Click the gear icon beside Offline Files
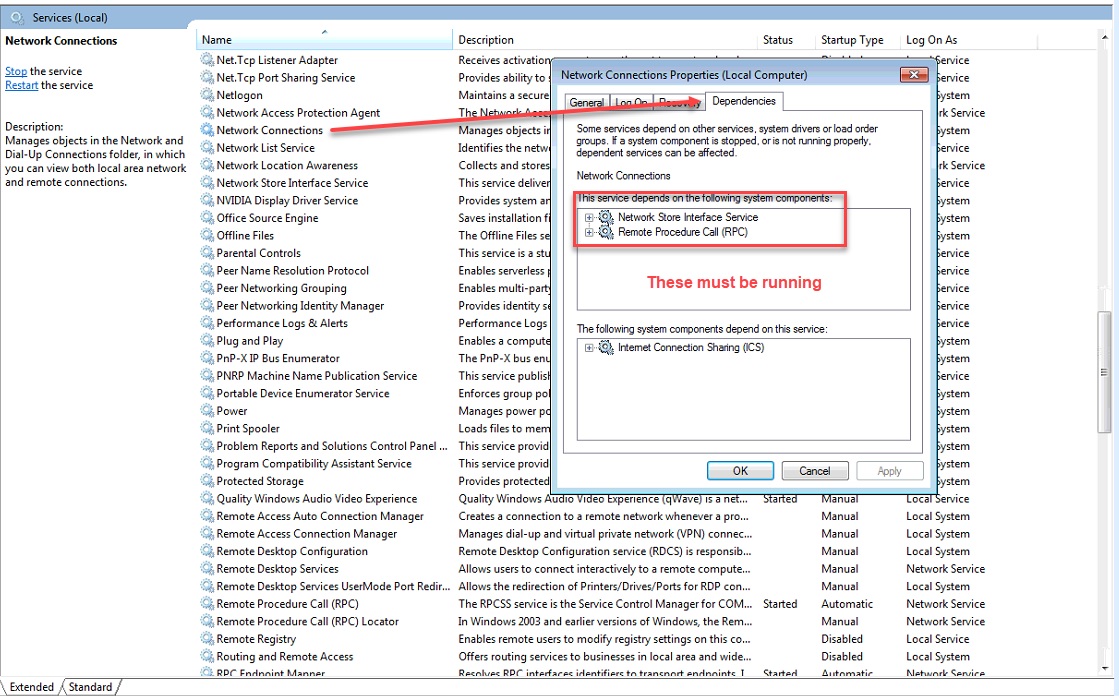 click(207, 236)
